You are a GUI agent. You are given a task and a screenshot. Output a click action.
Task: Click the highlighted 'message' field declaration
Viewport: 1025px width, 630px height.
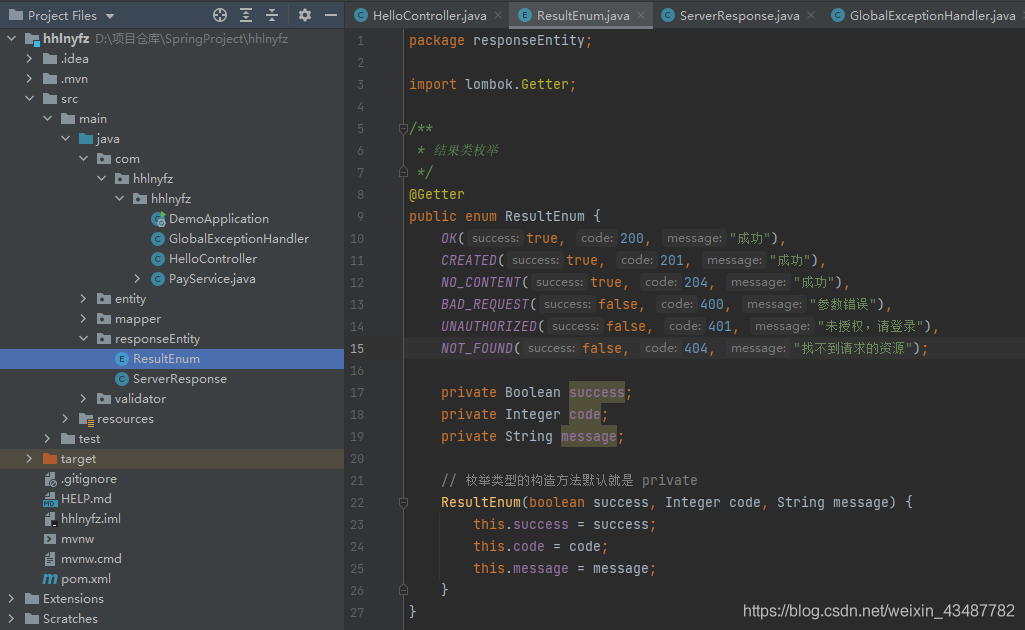click(589, 437)
